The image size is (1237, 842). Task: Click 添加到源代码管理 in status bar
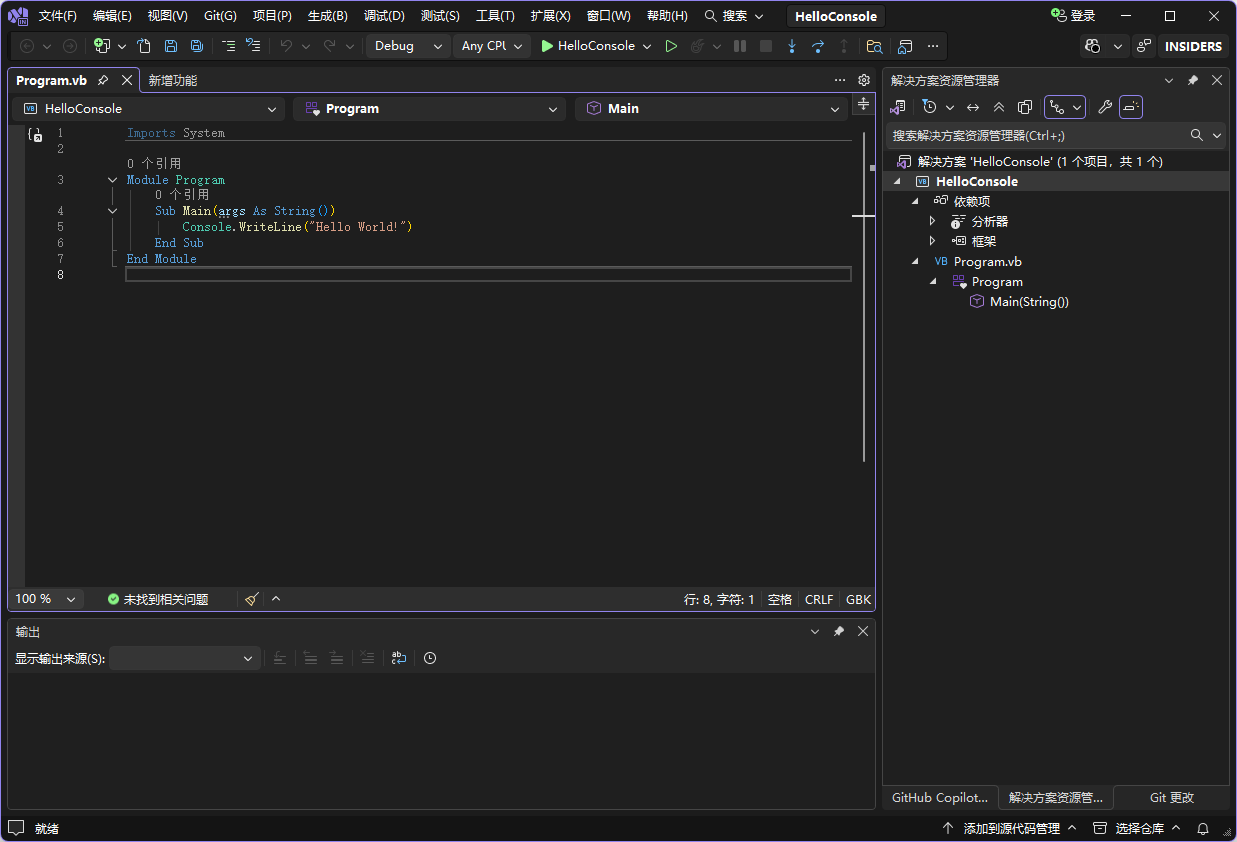point(1010,828)
